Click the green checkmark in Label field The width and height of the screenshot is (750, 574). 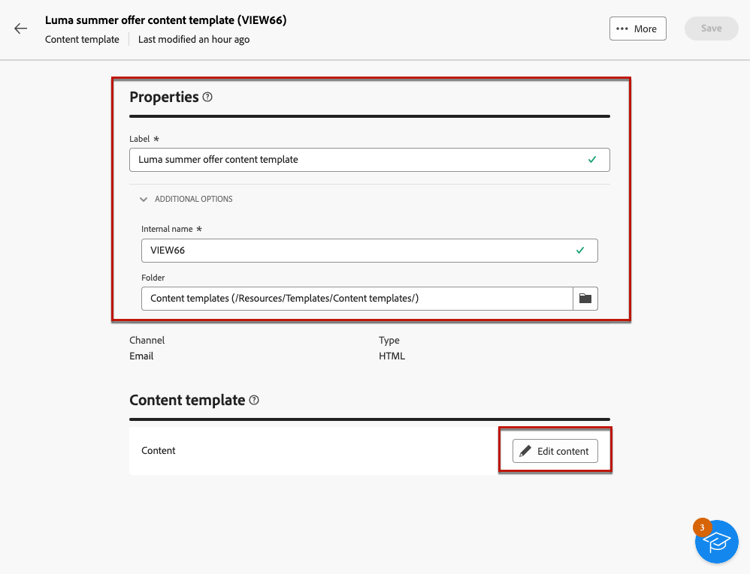592,160
